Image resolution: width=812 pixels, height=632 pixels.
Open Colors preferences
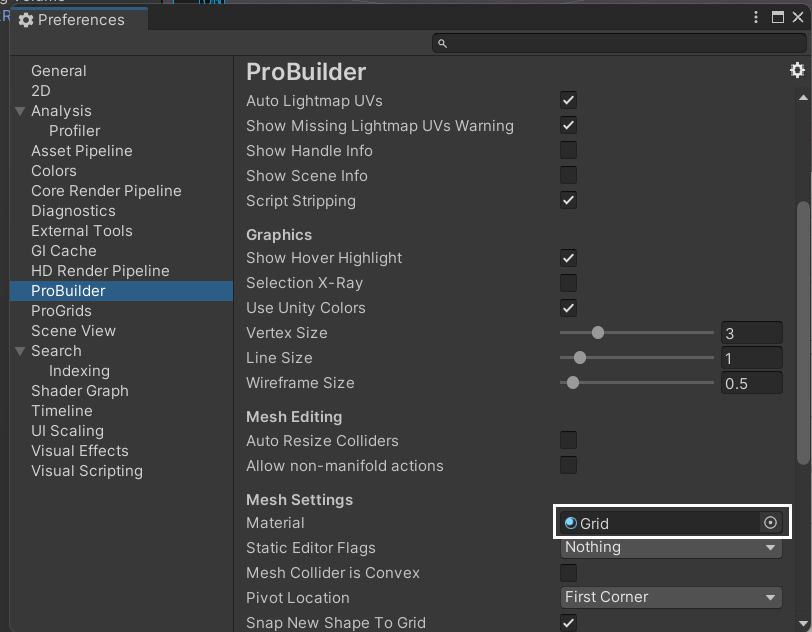(x=54, y=171)
